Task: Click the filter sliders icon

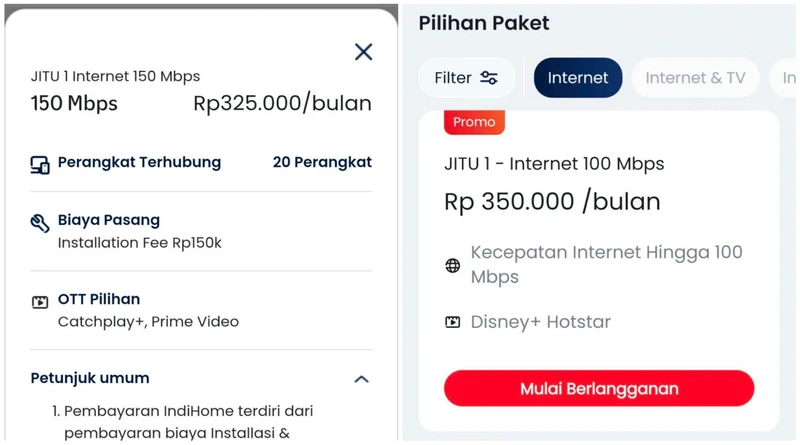Action: point(489,78)
